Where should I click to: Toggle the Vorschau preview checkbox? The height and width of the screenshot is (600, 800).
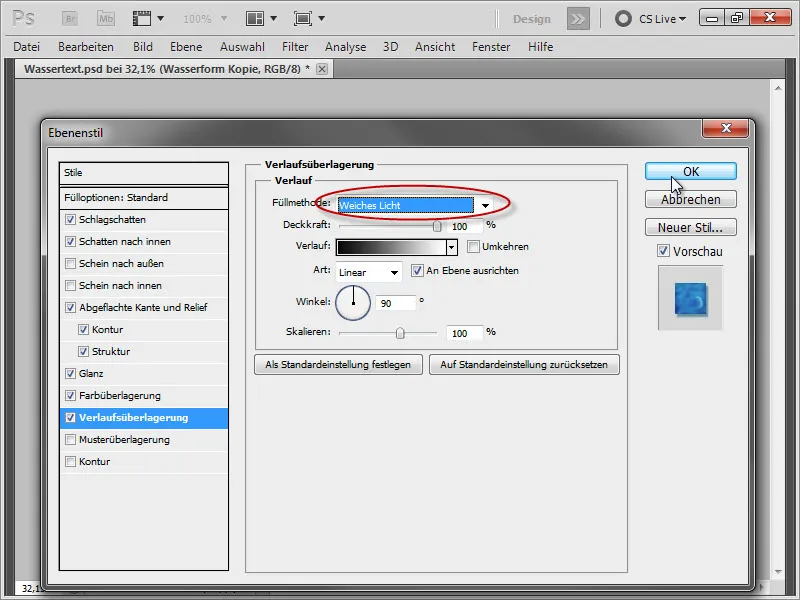pos(663,251)
